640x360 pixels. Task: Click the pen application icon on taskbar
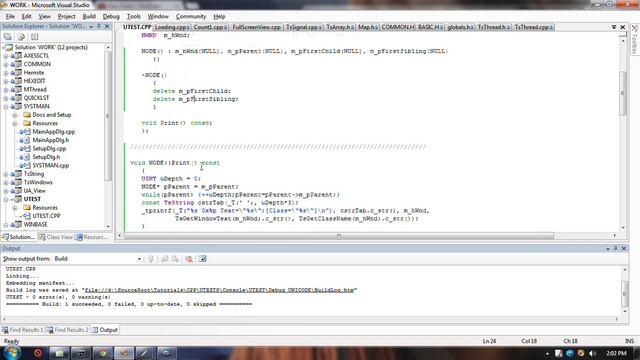coord(144,353)
